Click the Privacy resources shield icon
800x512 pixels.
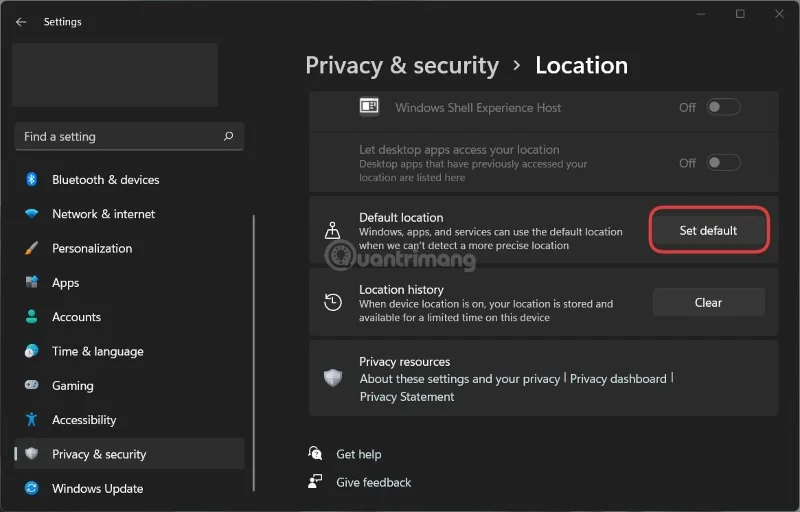tap(333, 378)
